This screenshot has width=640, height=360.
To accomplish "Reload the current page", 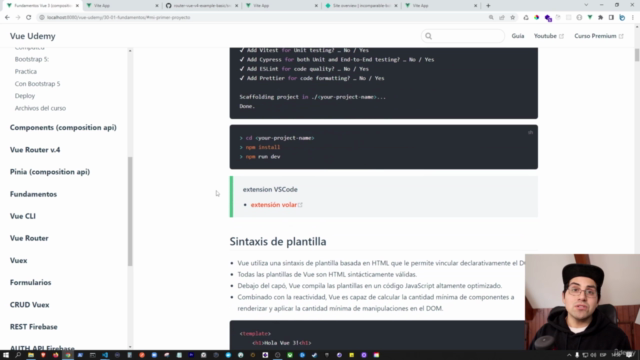I will (x=29, y=18).
